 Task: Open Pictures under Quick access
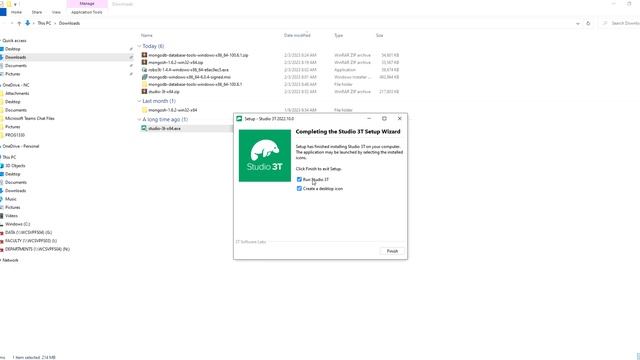tap(12, 74)
